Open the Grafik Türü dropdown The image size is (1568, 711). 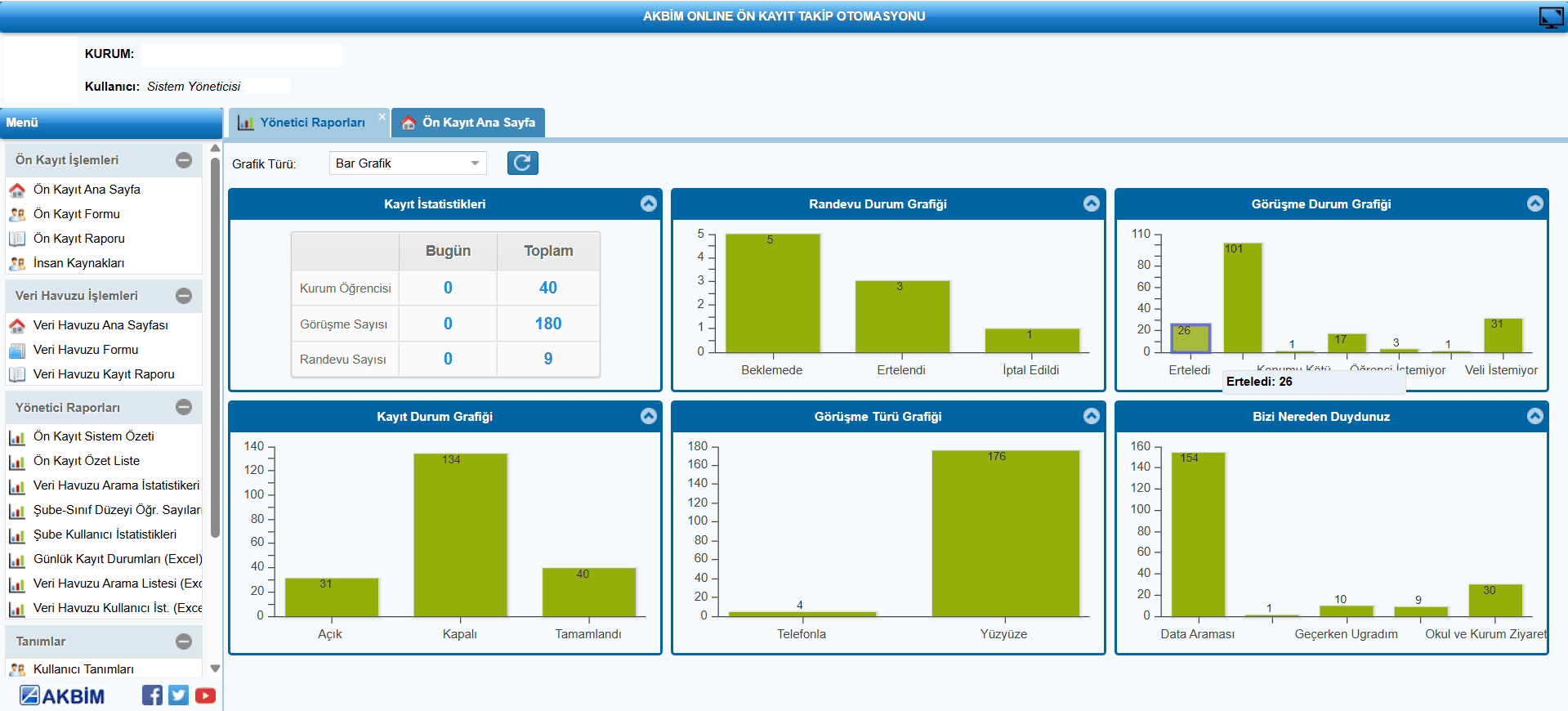coord(407,163)
